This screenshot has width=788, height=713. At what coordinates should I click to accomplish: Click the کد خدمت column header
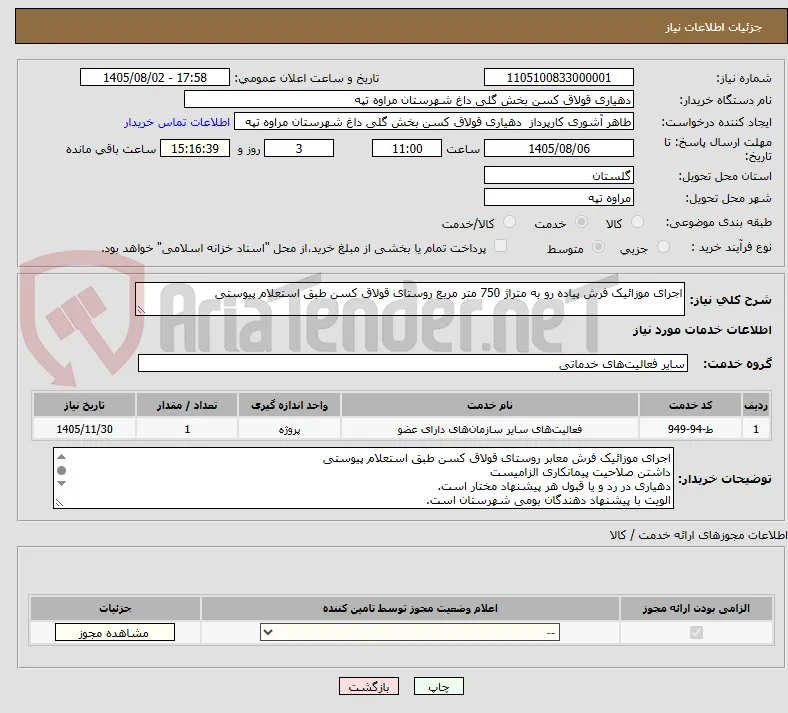691,405
